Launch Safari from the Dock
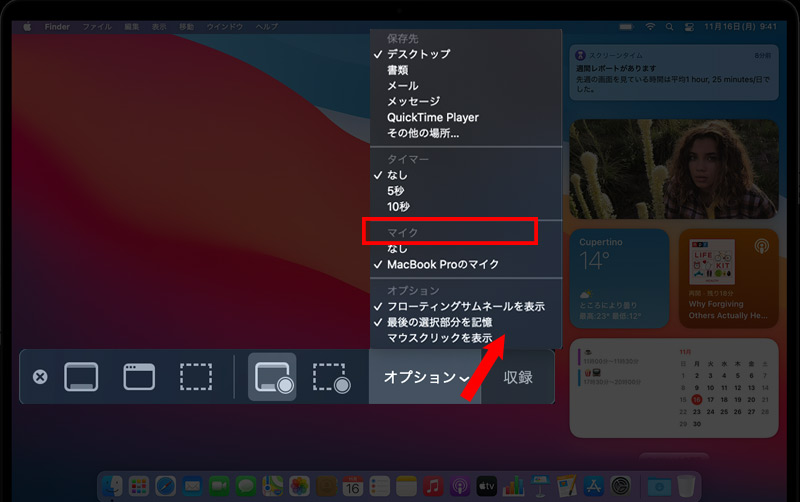Image resolution: width=800 pixels, height=502 pixels. pyautogui.click(x=166, y=486)
